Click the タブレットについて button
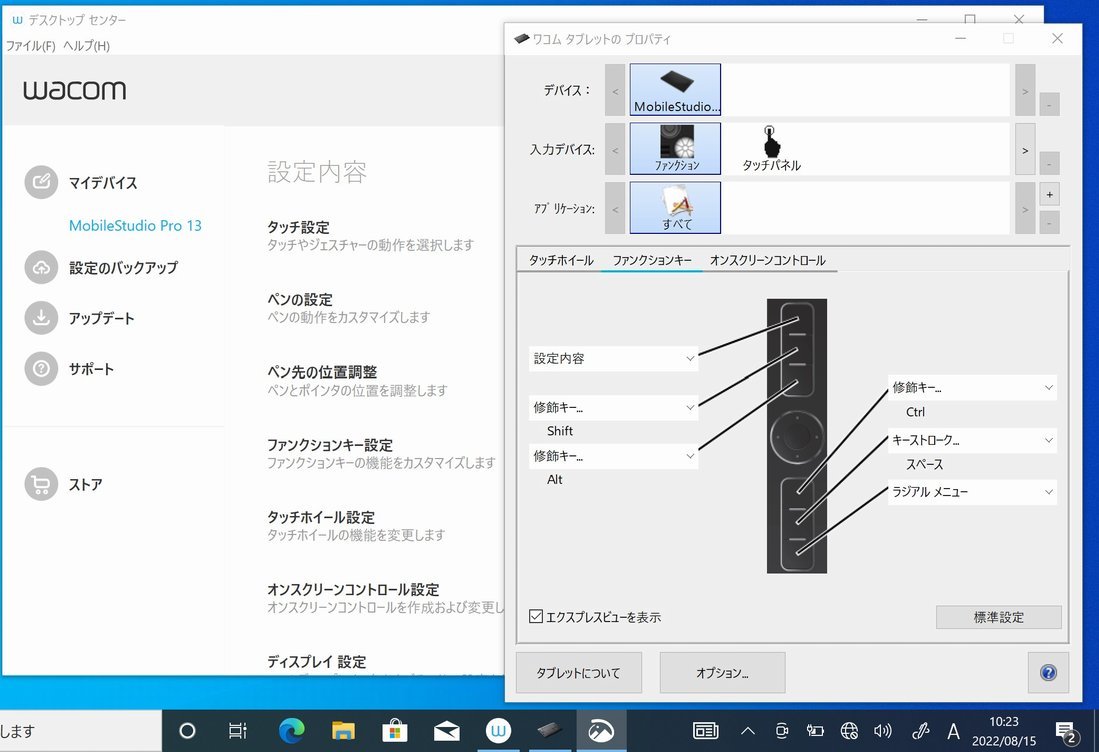Image resolution: width=1099 pixels, height=752 pixels. click(x=578, y=673)
